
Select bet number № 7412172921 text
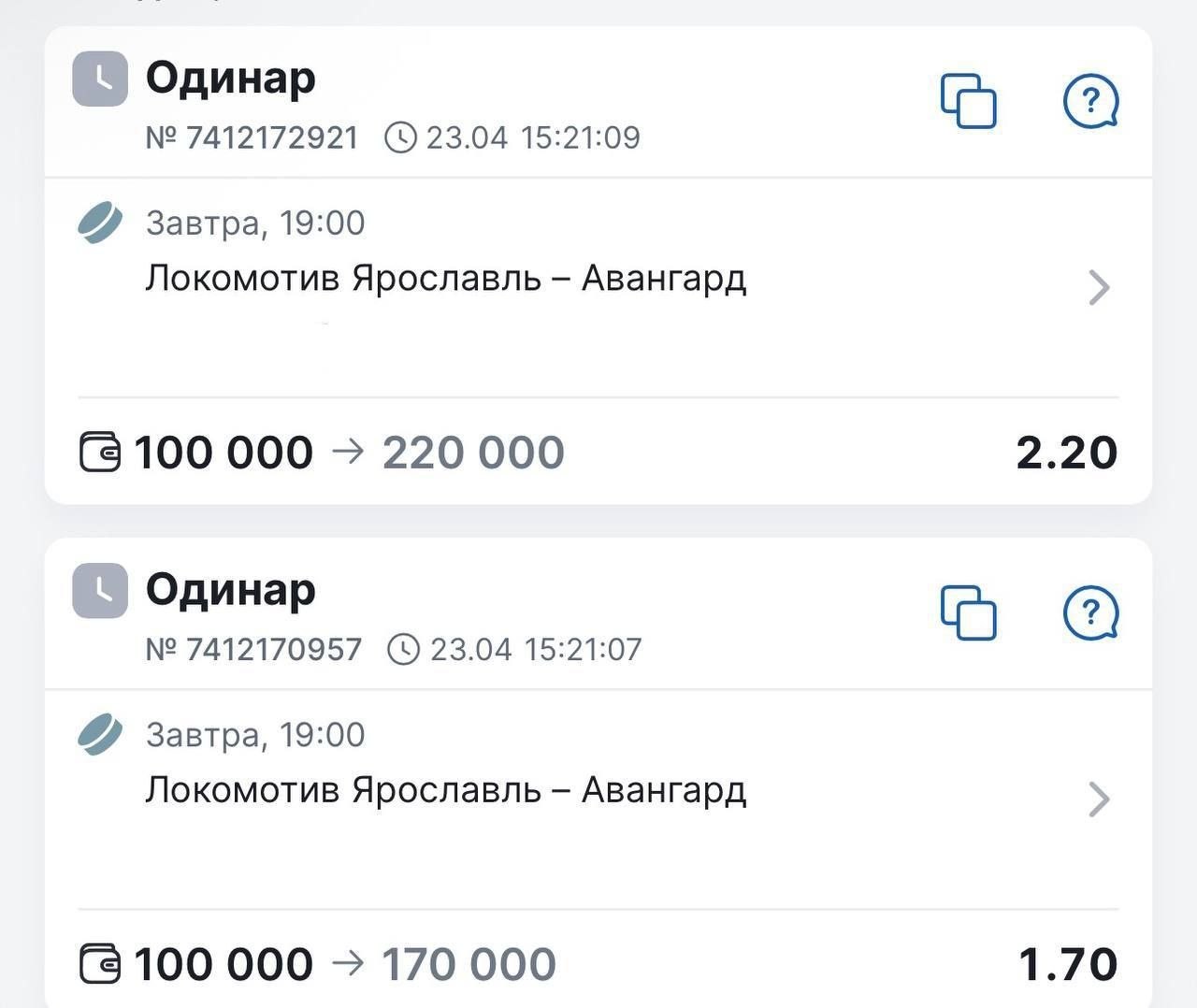tap(252, 138)
